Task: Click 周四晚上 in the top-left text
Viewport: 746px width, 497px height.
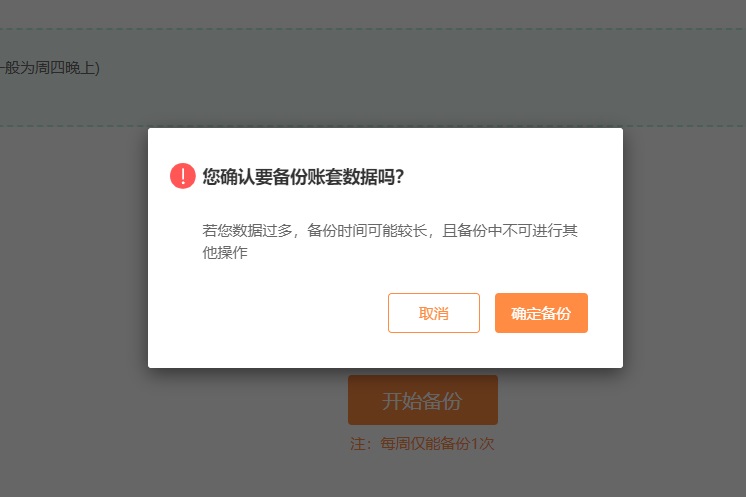Action: point(64,68)
